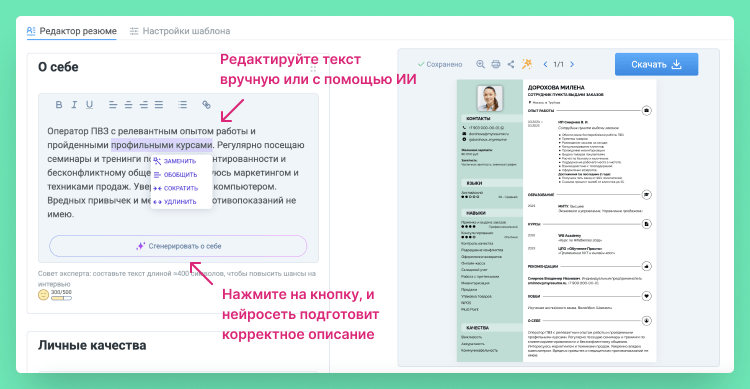Center-align the text
The height and width of the screenshot is (389, 750).
pos(128,104)
